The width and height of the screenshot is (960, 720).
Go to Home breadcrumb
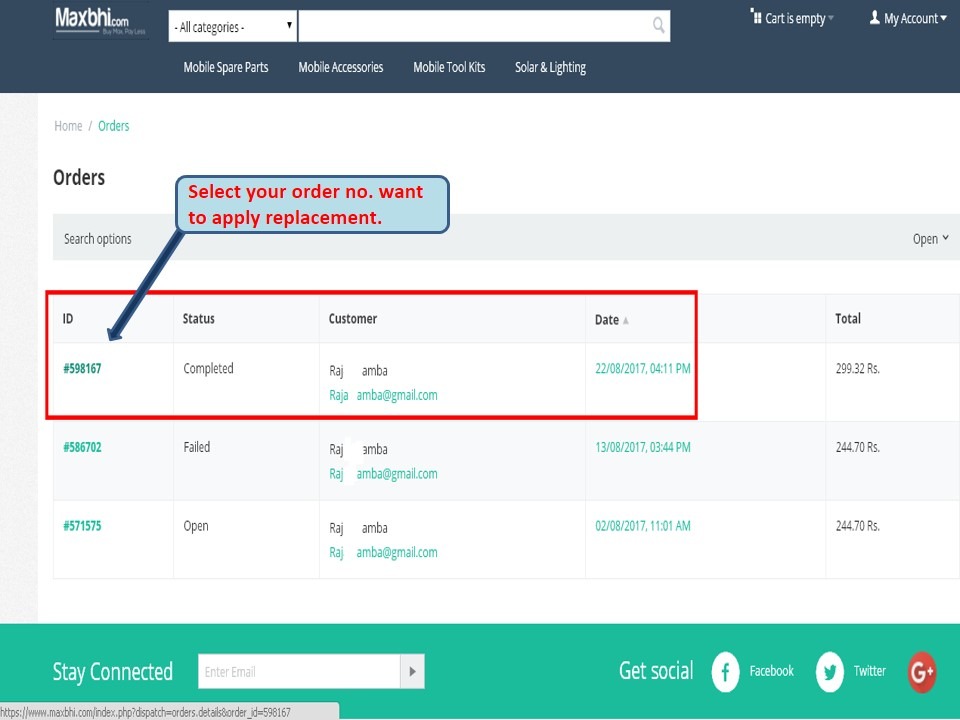pyautogui.click(x=68, y=126)
